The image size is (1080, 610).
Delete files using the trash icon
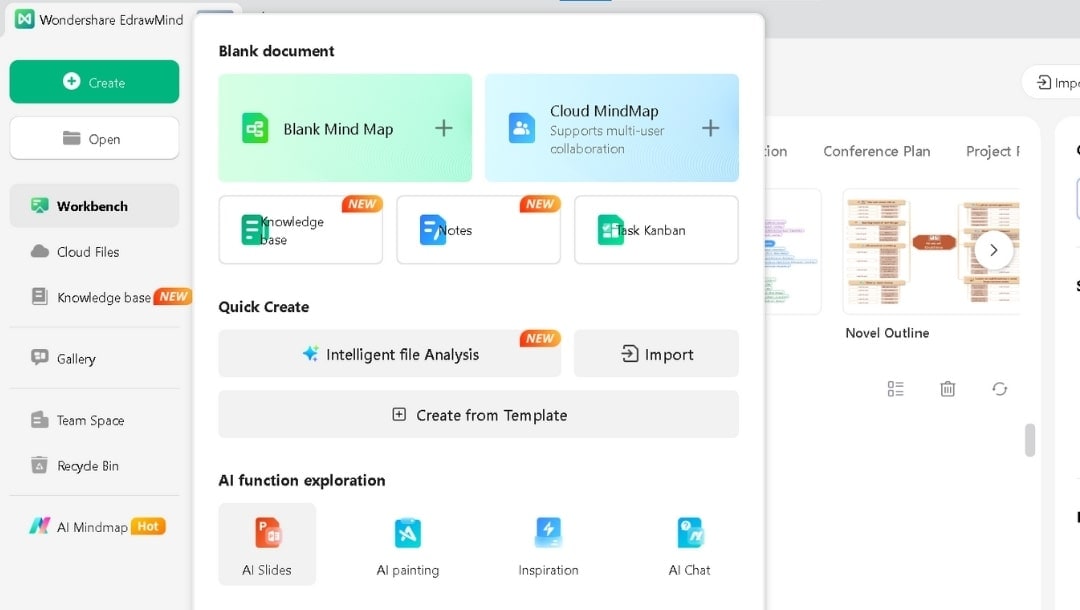[x=947, y=388]
